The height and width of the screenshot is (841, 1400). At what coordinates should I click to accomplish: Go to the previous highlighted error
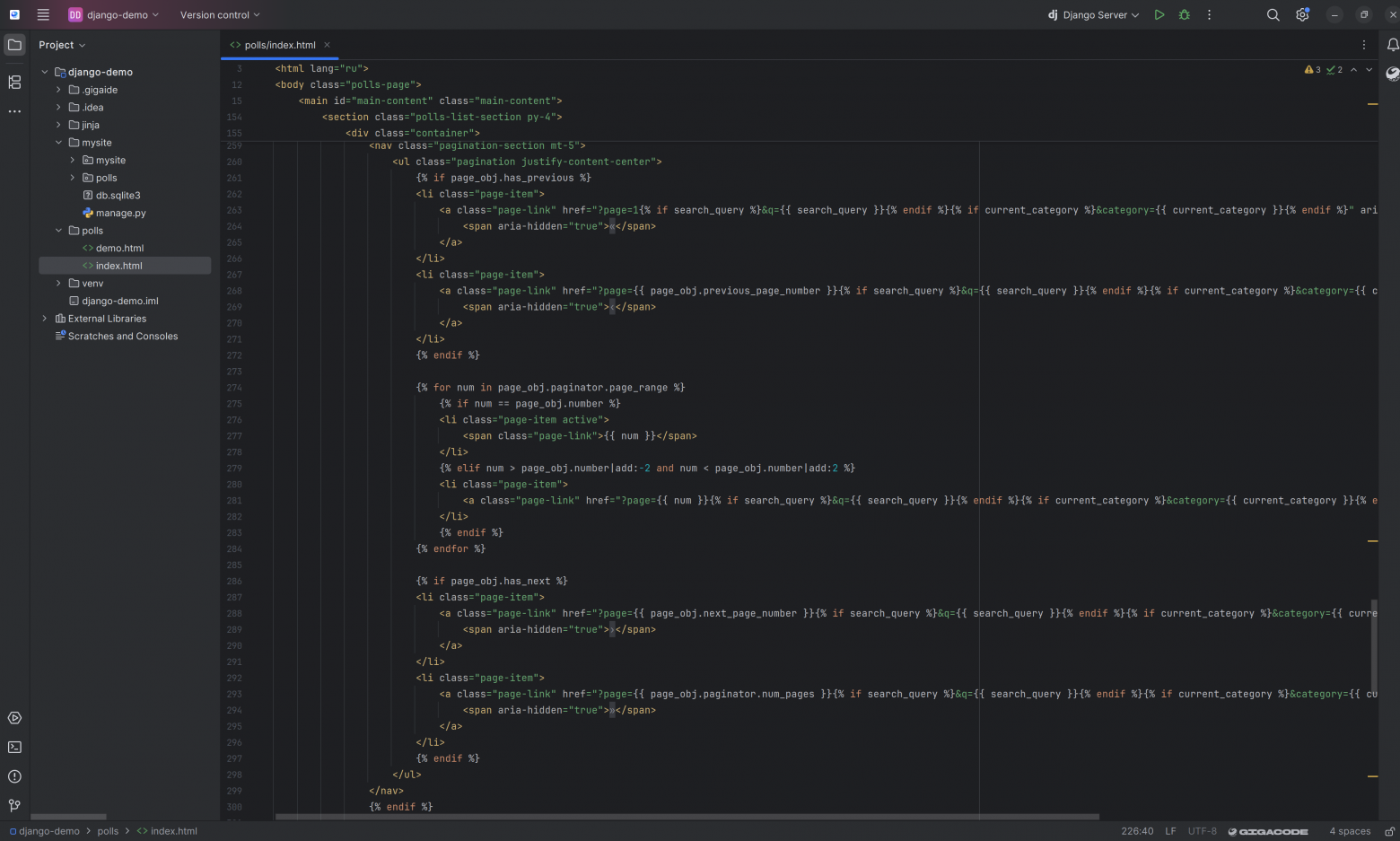[x=1353, y=69]
